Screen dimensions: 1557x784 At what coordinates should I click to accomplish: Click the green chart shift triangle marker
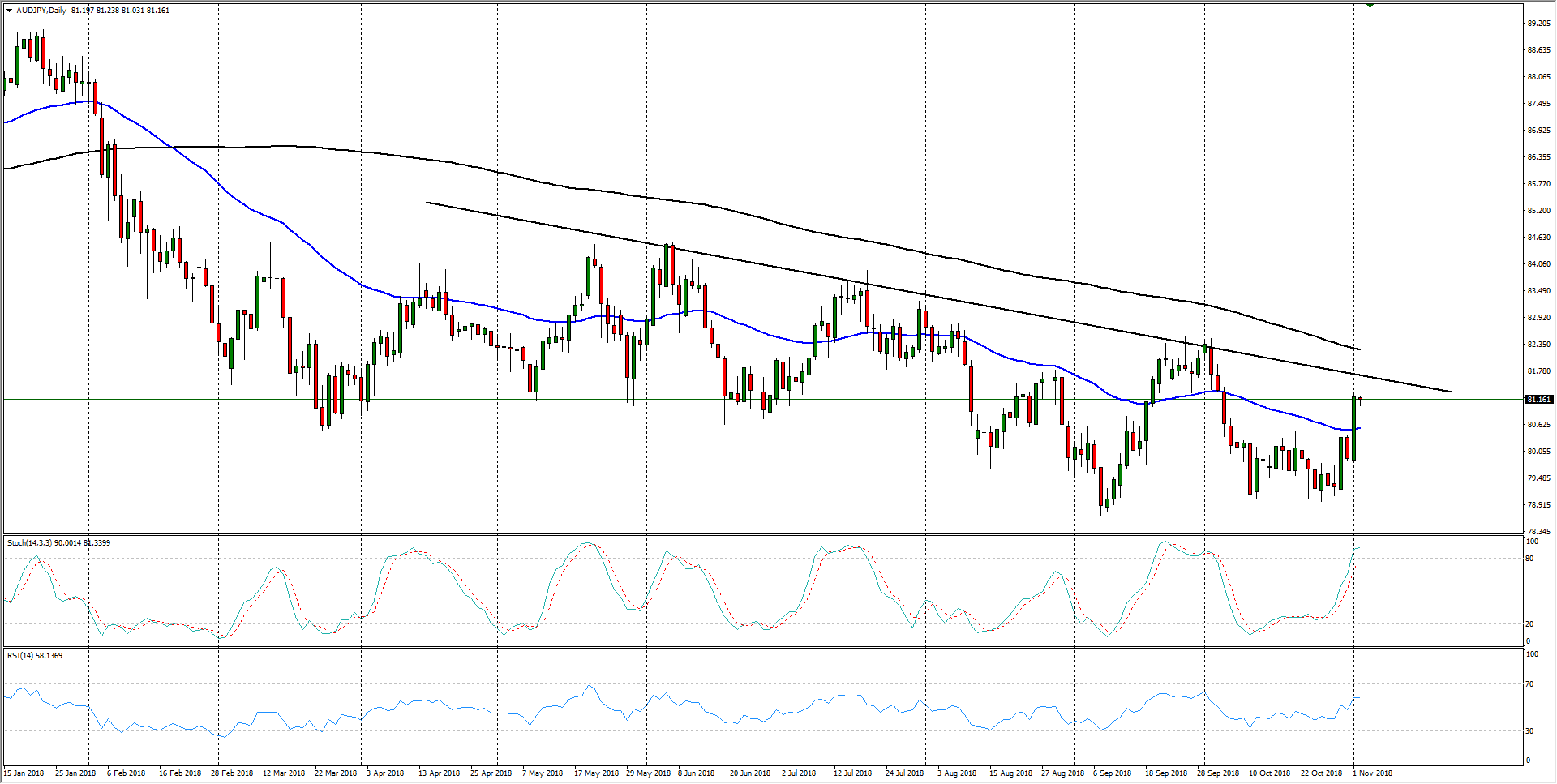pos(1370,6)
